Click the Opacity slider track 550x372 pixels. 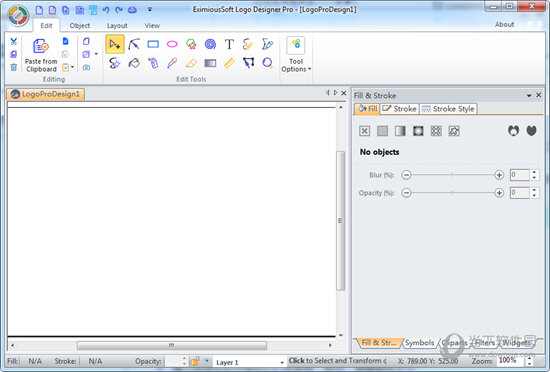452,192
